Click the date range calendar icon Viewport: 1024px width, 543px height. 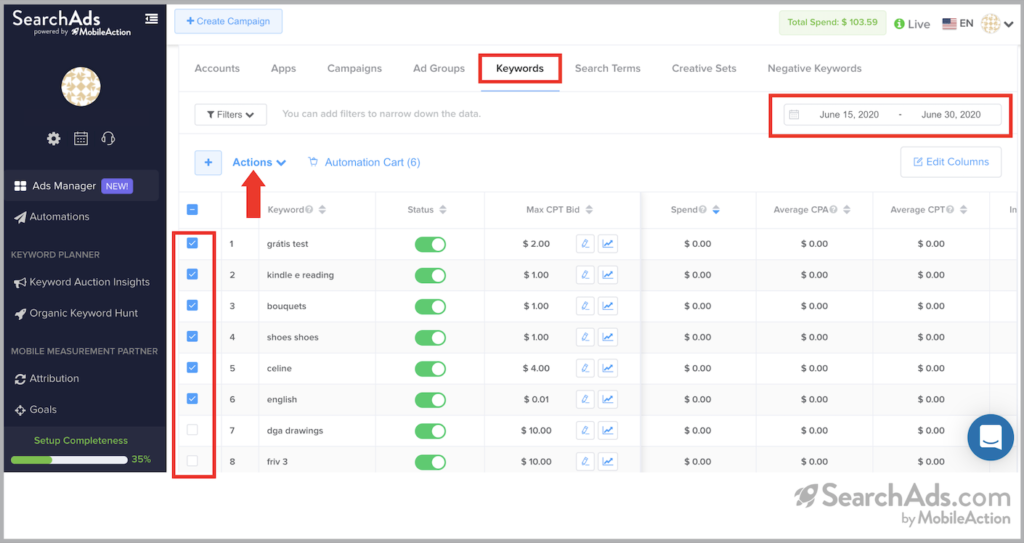pos(794,114)
